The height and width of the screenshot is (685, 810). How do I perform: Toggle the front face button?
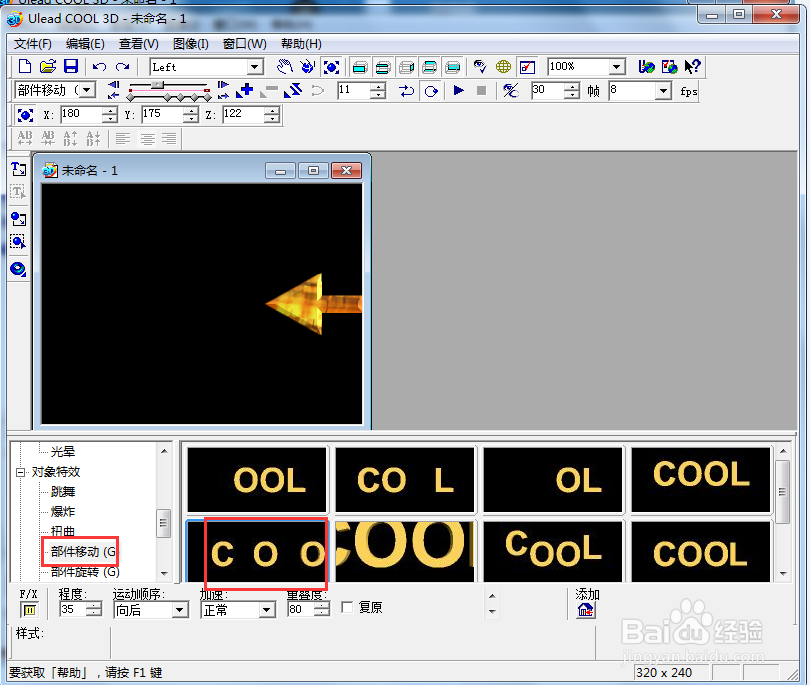[360, 67]
